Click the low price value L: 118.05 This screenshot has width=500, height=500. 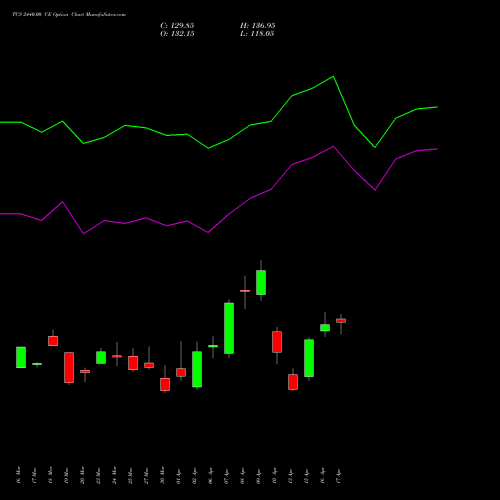257,34
